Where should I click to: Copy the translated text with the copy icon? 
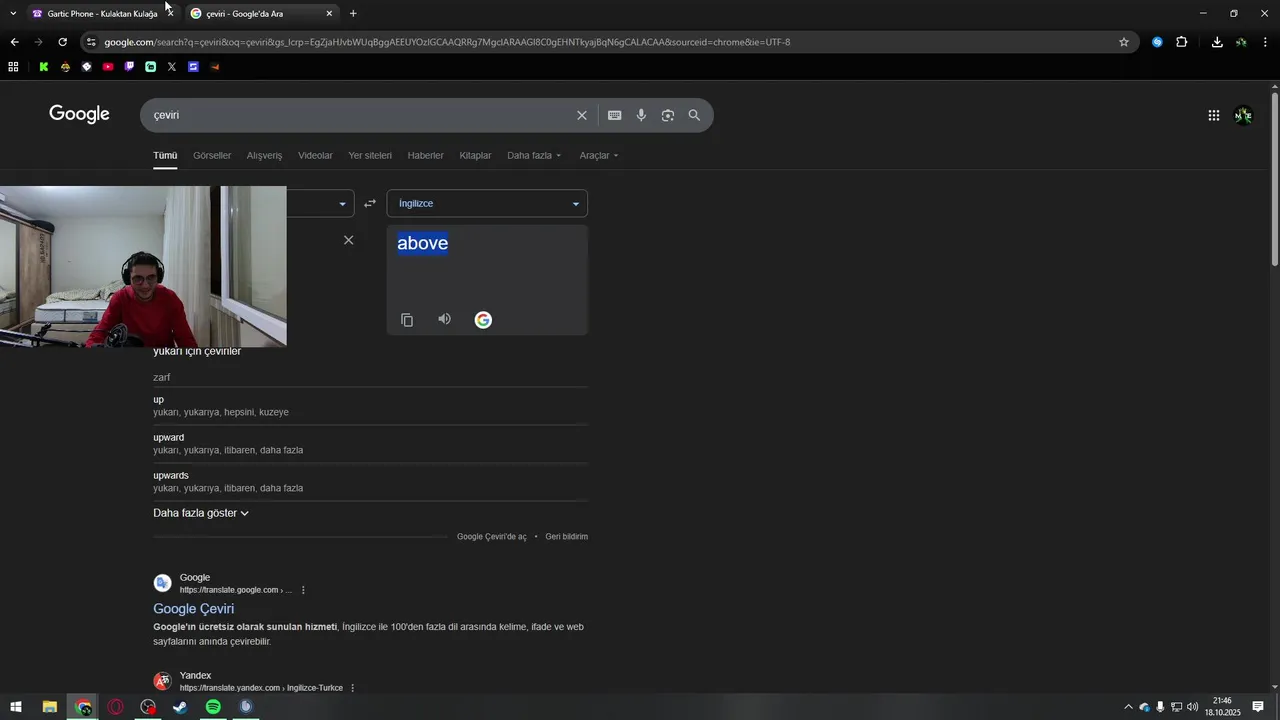[x=407, y=320]
